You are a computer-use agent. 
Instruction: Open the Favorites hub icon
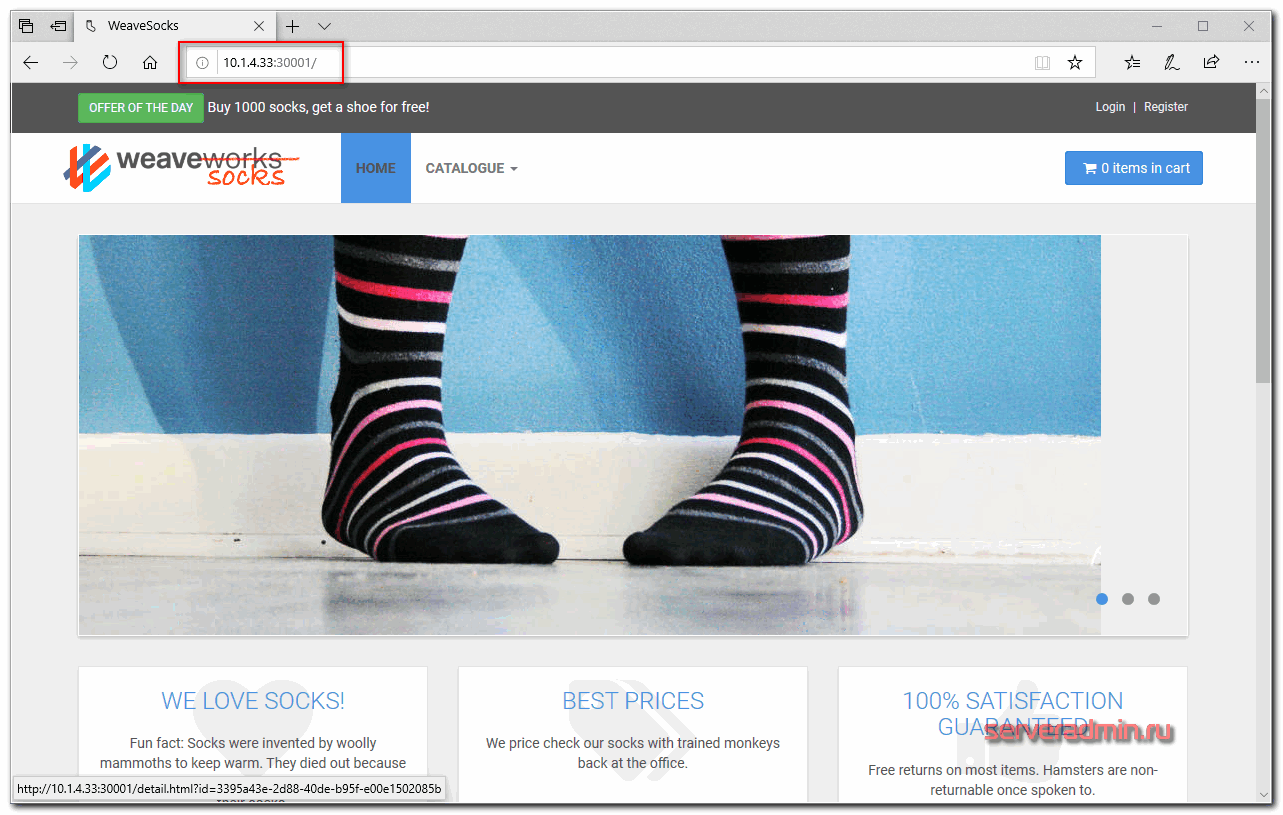[1132, 62]
